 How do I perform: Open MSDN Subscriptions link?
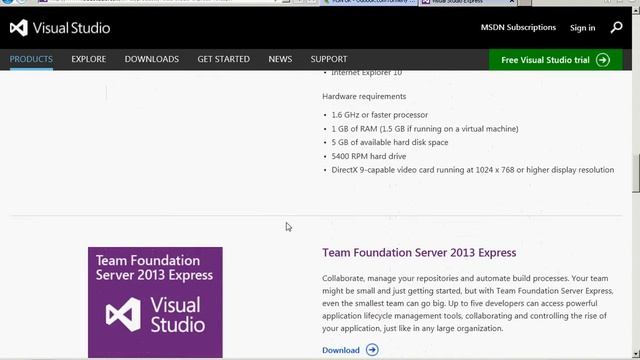[x=518, y=27]
